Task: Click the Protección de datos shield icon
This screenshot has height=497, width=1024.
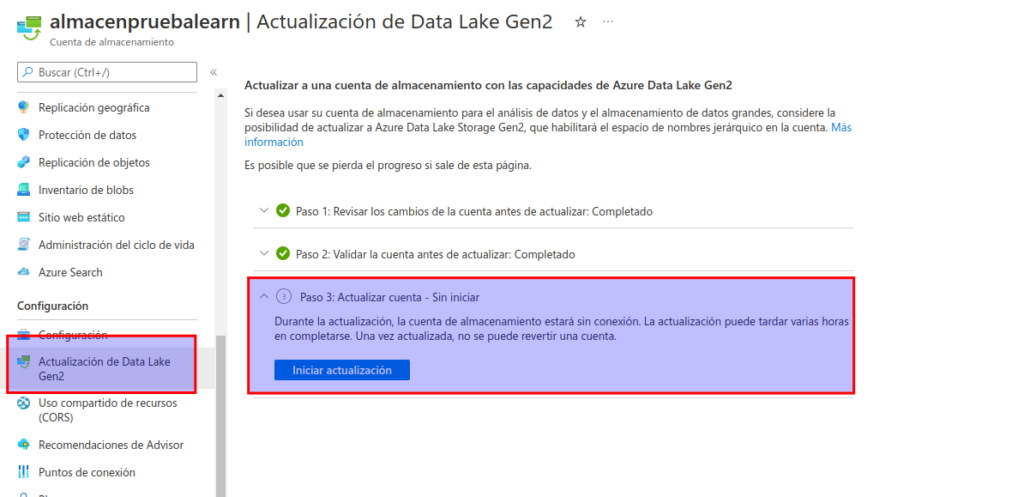Action: pos(24,135)
